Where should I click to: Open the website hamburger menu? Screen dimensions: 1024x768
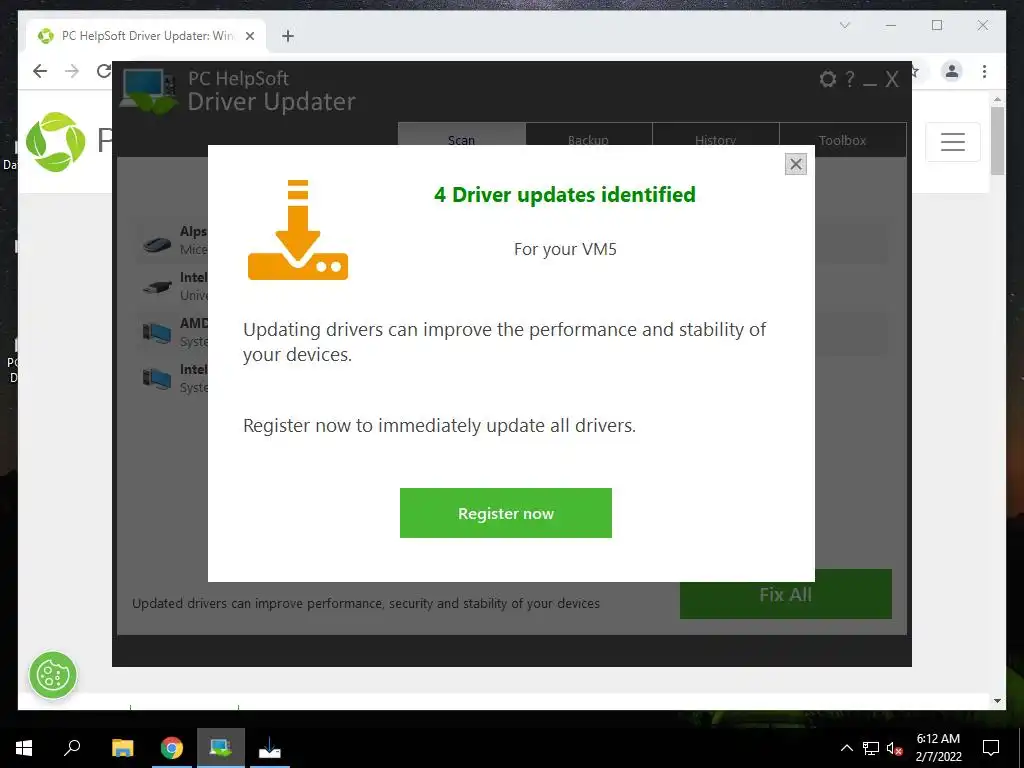pyautogui.click(x=953, y=142)
